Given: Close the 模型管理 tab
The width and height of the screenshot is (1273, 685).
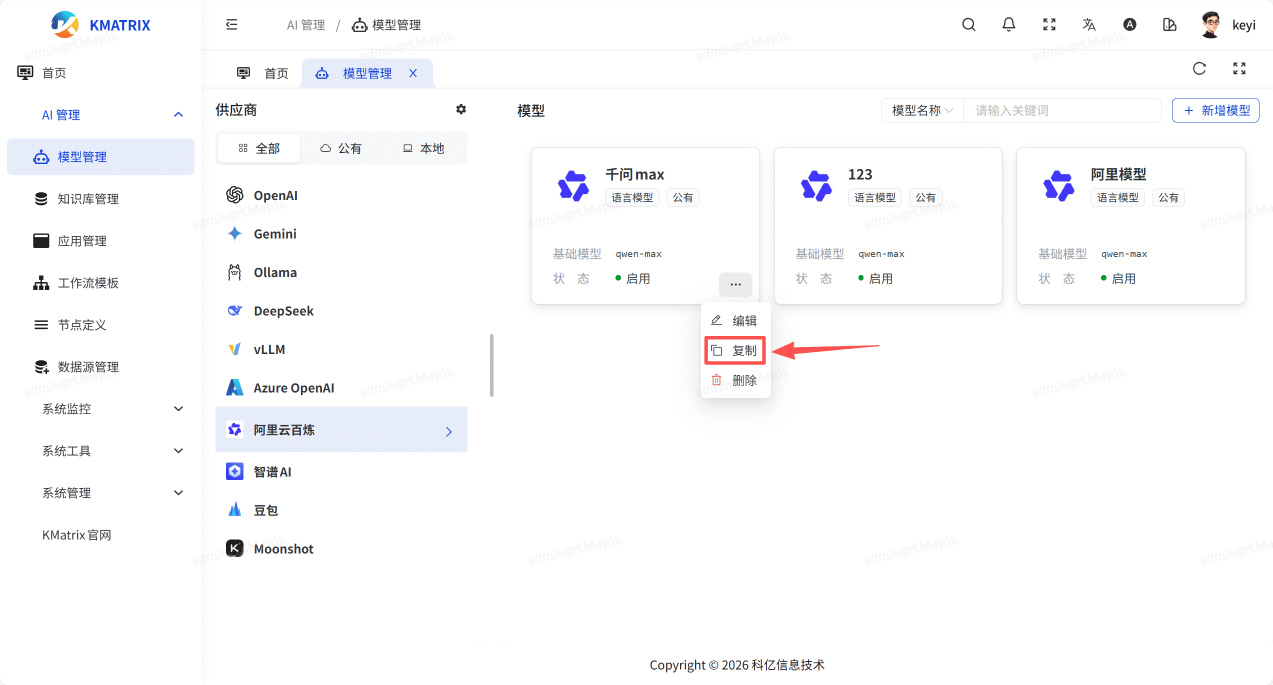Looking at the screenshot, I should click(x=413, y=73).
